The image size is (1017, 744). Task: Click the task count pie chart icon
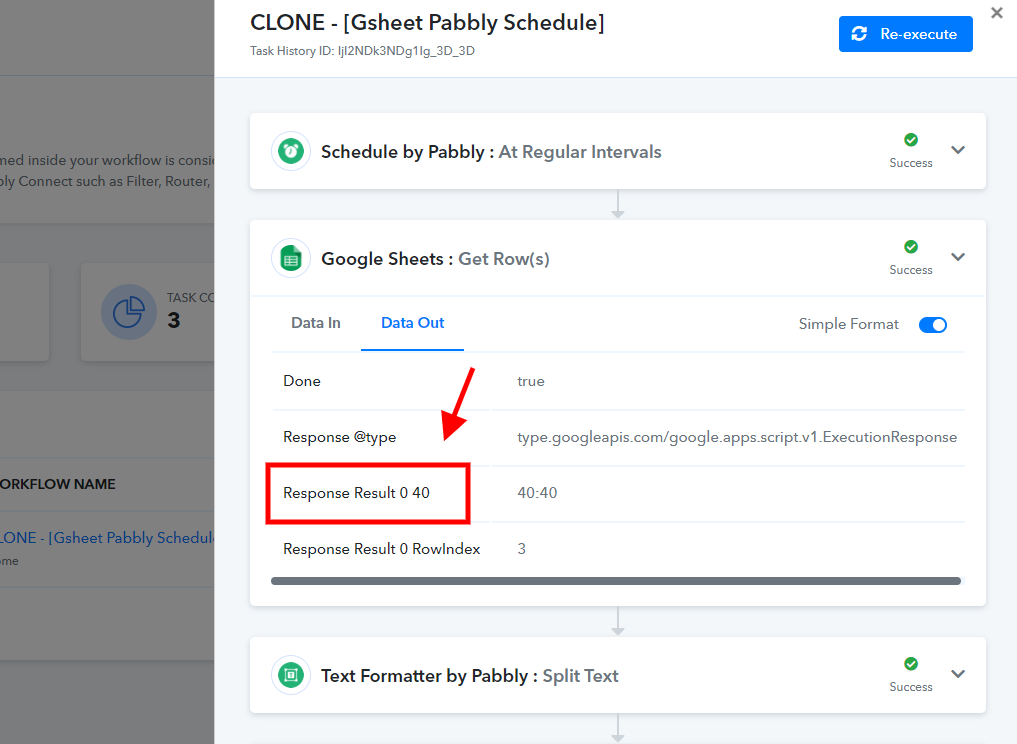pos(128,312)
